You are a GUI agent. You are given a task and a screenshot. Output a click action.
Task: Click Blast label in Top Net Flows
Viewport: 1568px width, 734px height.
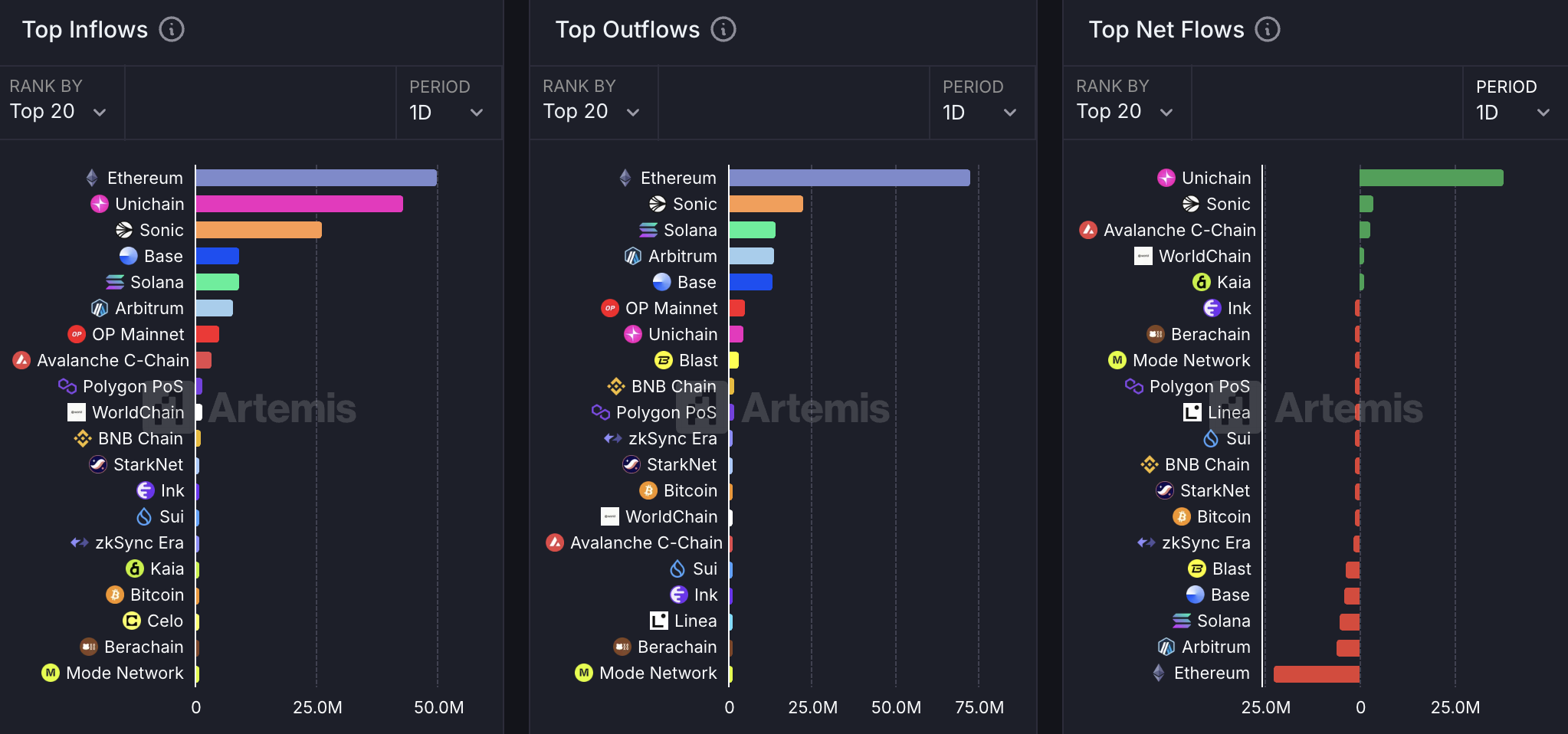(x=1232, y=569)
